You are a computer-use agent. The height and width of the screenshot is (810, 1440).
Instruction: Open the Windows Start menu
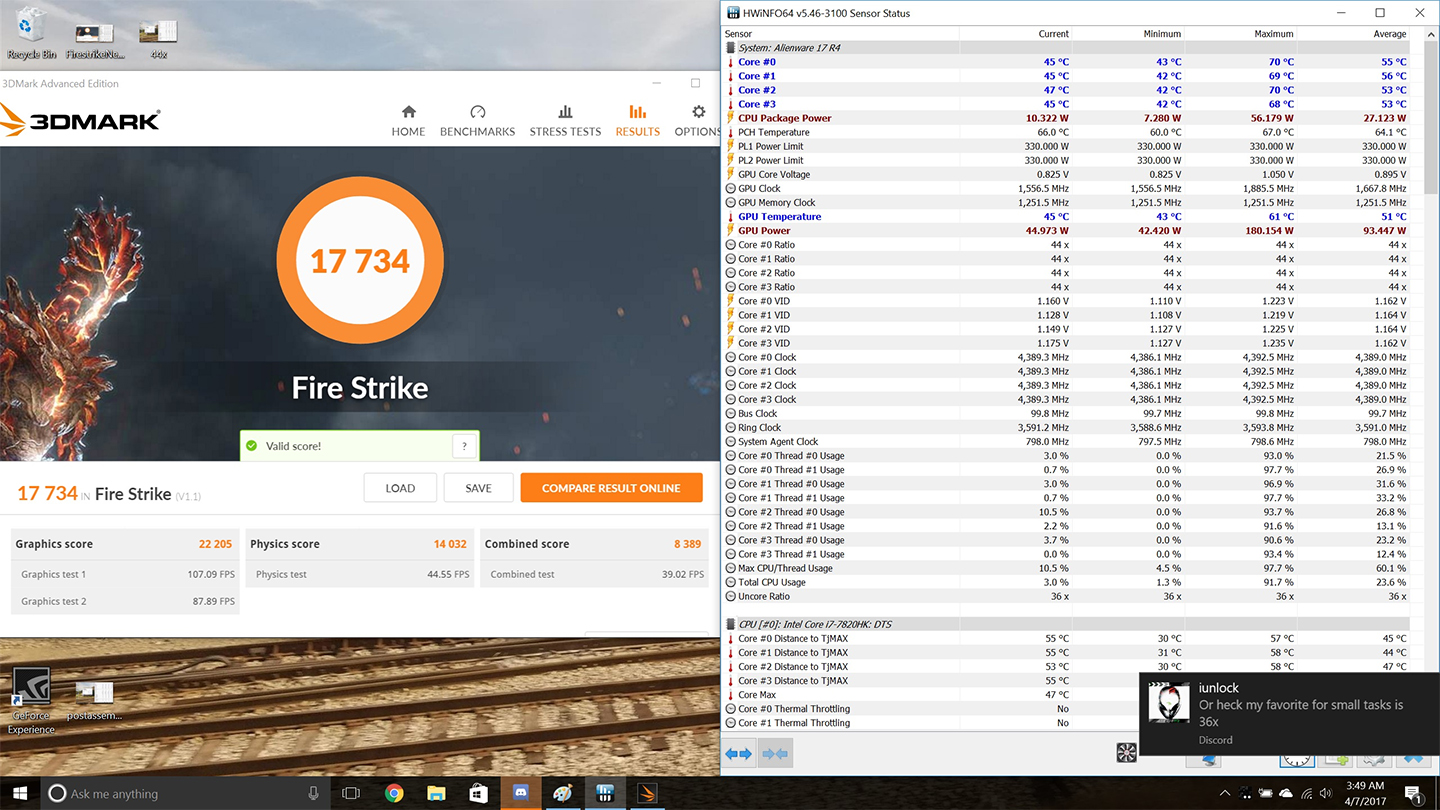[x=20, y=793]
